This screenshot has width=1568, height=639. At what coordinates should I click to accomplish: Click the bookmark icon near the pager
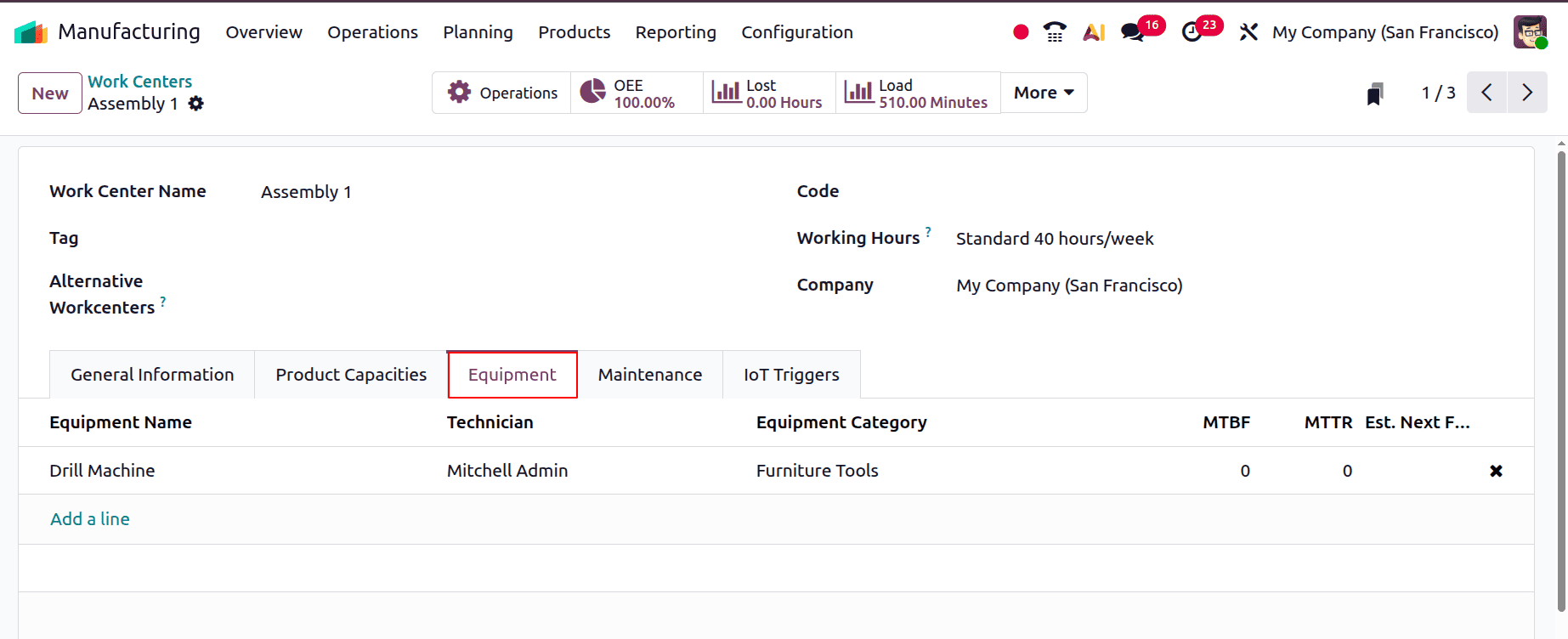pos(1375,93)
